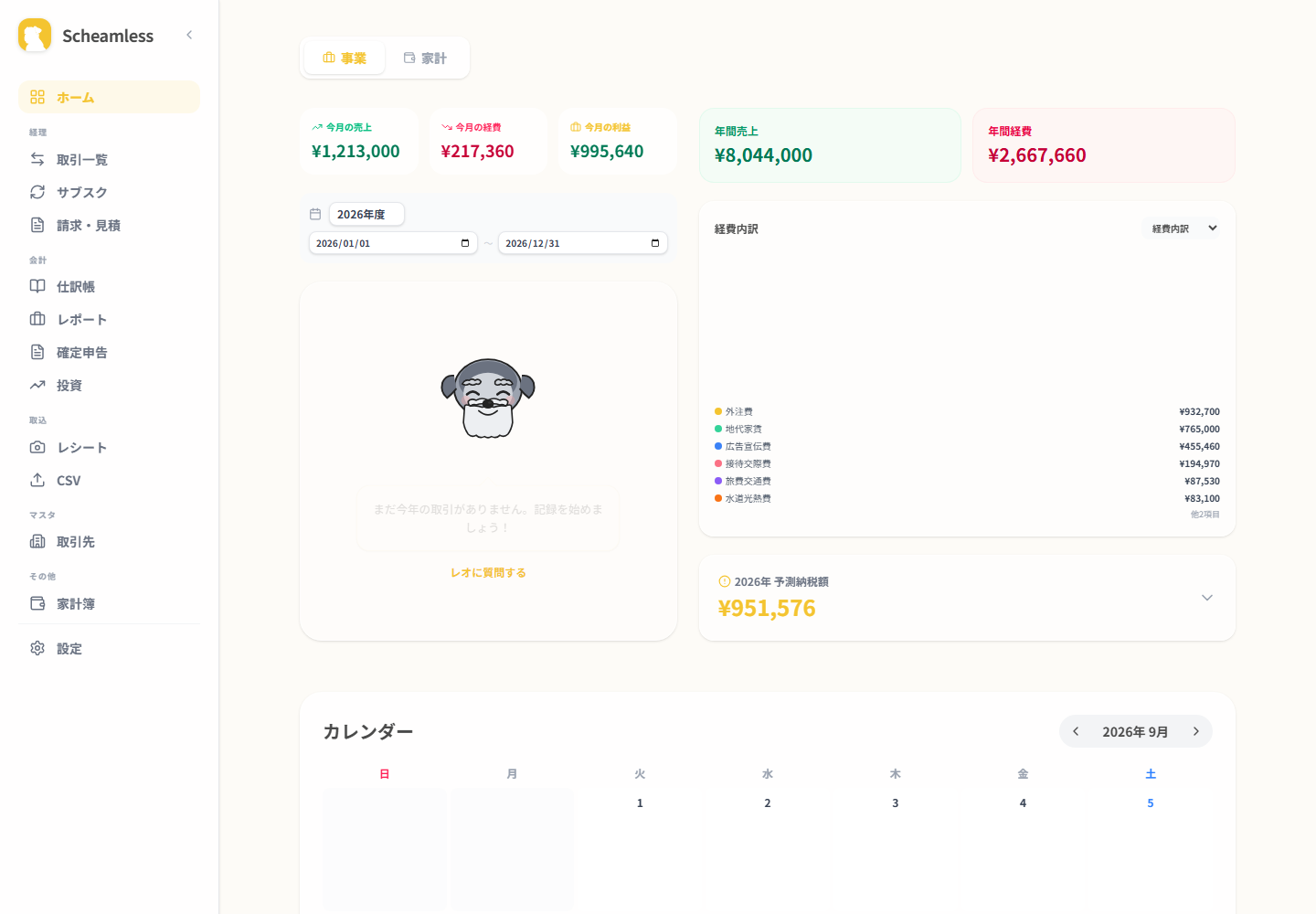Viewport: 1316px width, 914px height.
Task: Click the レシート camera icon
Action: point(37,447)
